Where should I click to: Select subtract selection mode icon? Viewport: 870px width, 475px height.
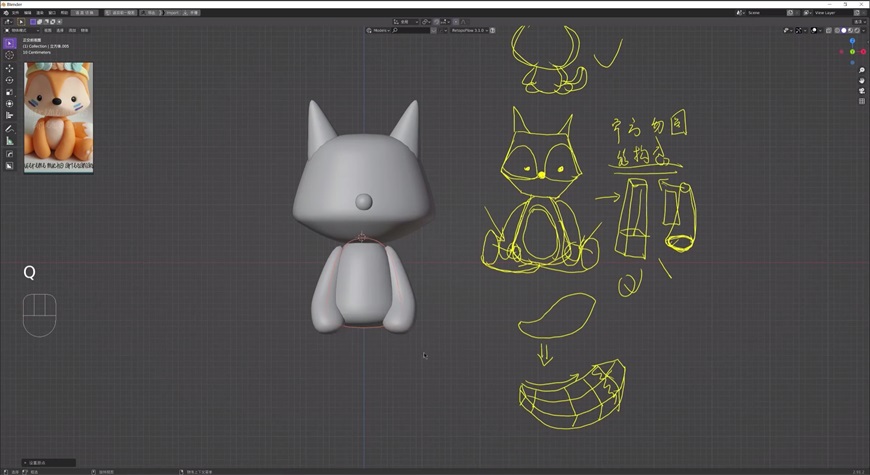point(46,22)
